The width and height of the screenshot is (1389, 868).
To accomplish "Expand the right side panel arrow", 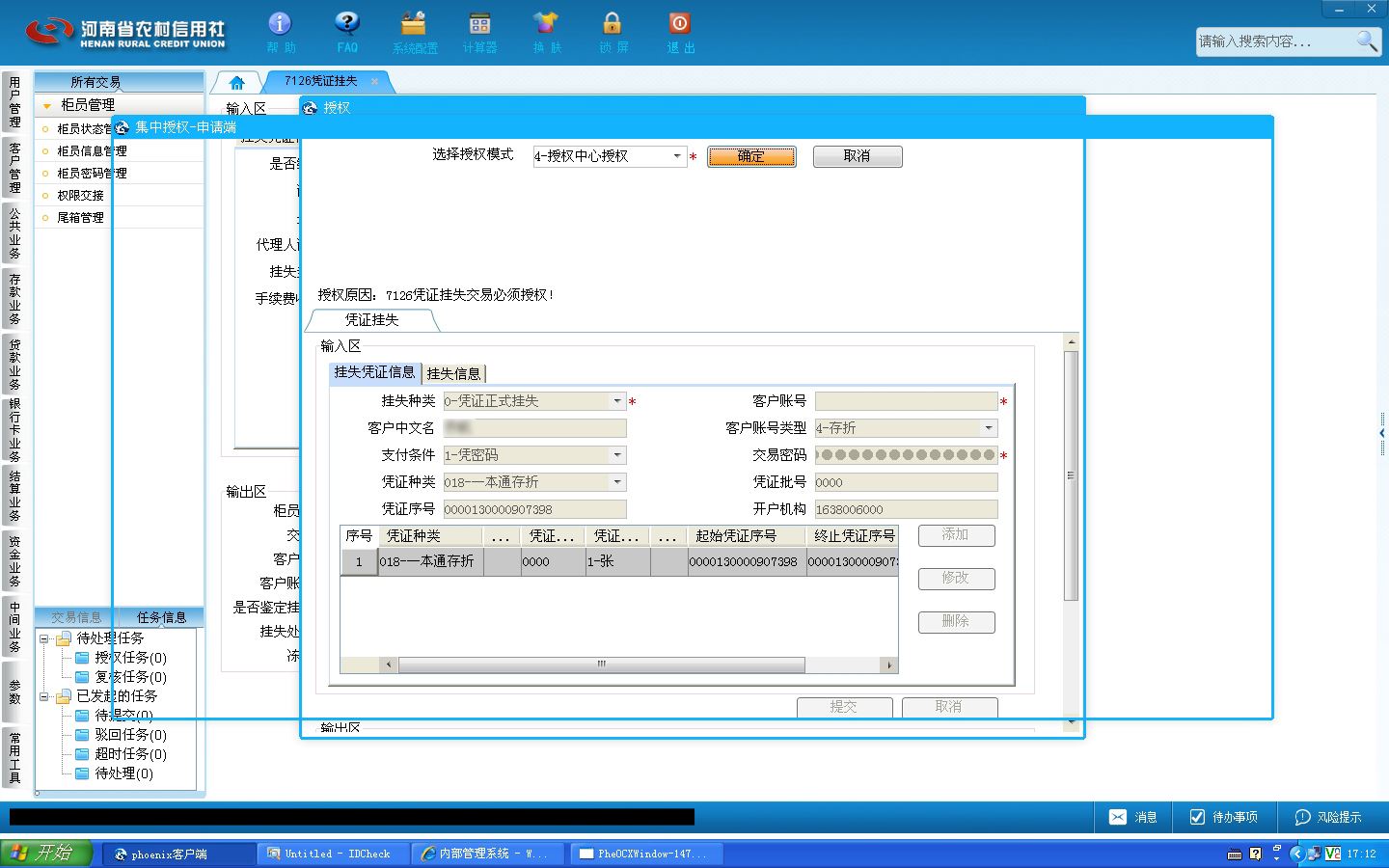I will (1382, 434).
